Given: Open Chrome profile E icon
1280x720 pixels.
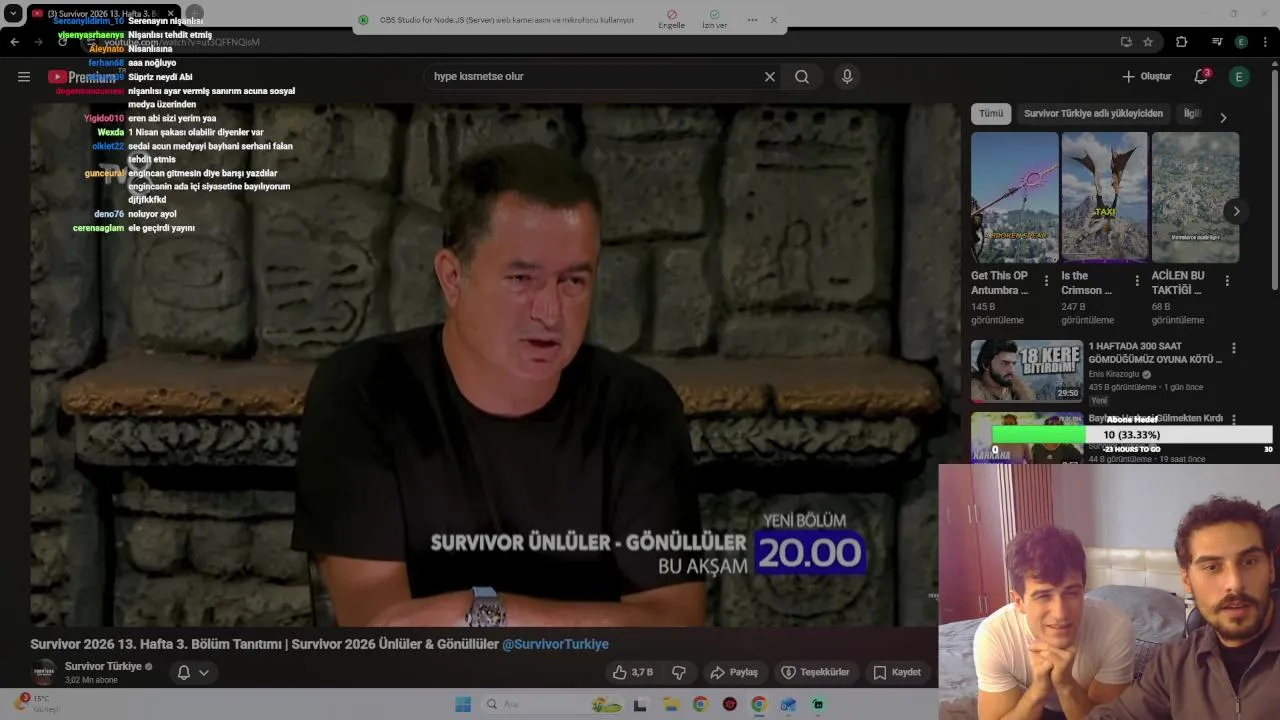Looking at the screenshot, I should pyautogui.click(x=1241, y=42).
